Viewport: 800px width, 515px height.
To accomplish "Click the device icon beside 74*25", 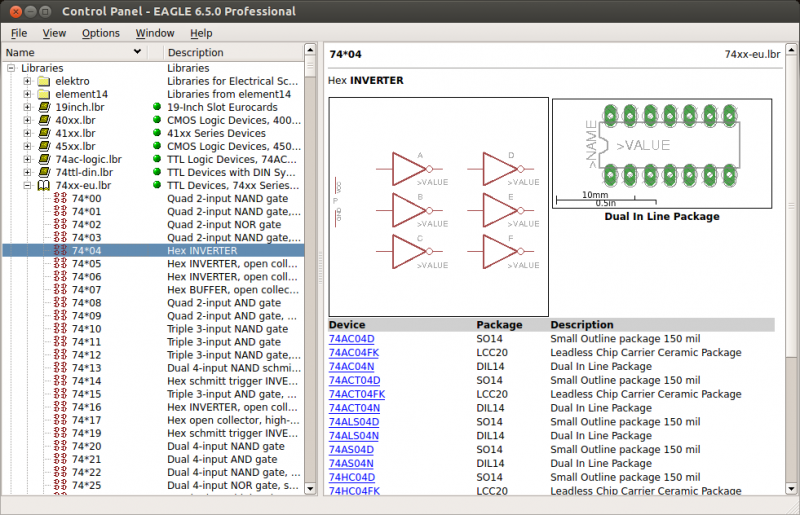I will point(60,485).
